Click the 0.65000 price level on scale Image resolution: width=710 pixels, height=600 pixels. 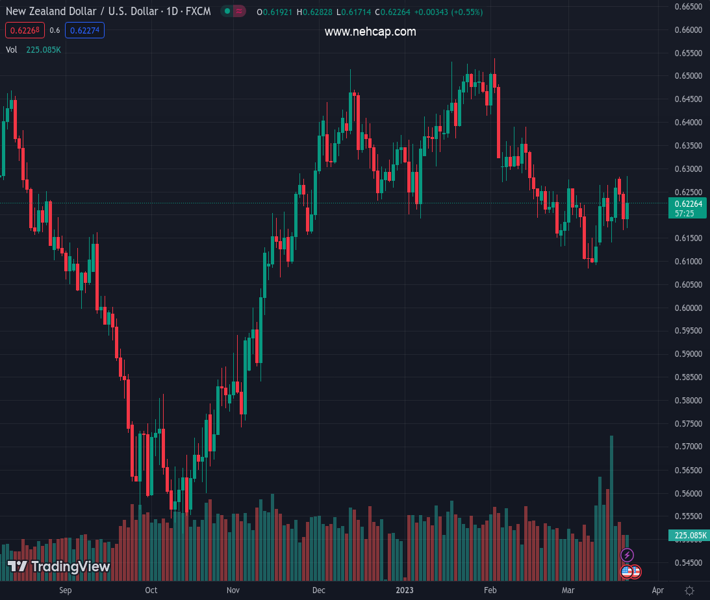pos(687,76)
